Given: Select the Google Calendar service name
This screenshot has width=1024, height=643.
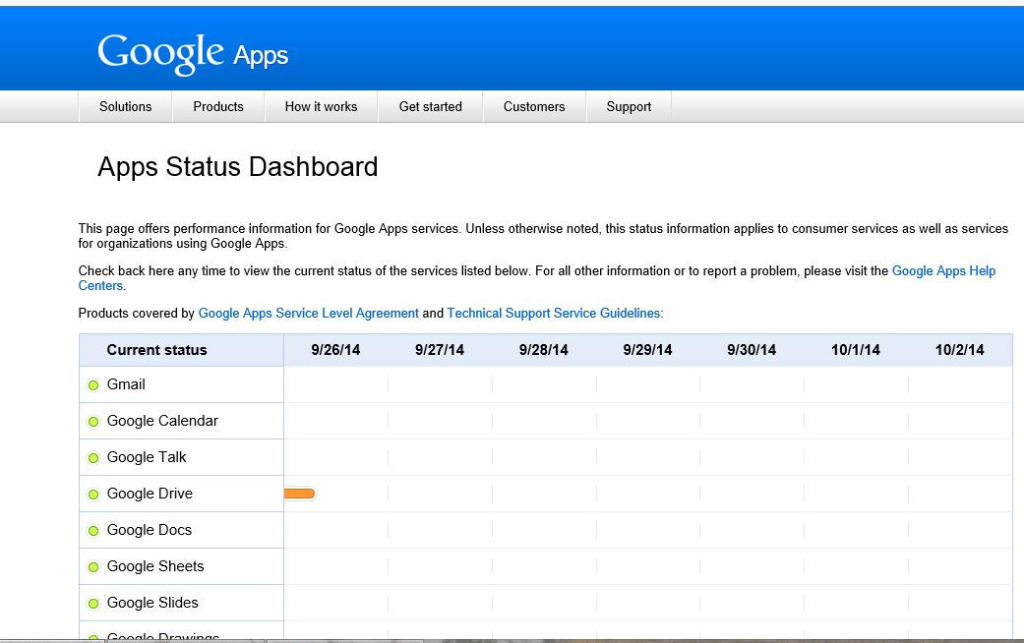Looking at the screenshot, I should 163,421.
